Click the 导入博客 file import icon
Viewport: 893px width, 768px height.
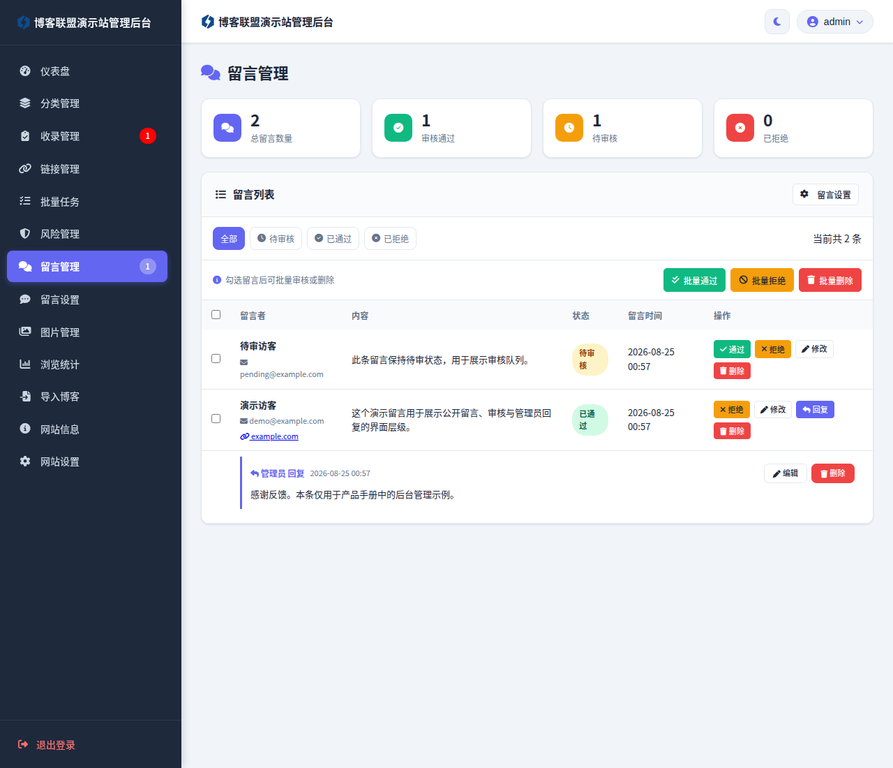[x=25, y=397]
